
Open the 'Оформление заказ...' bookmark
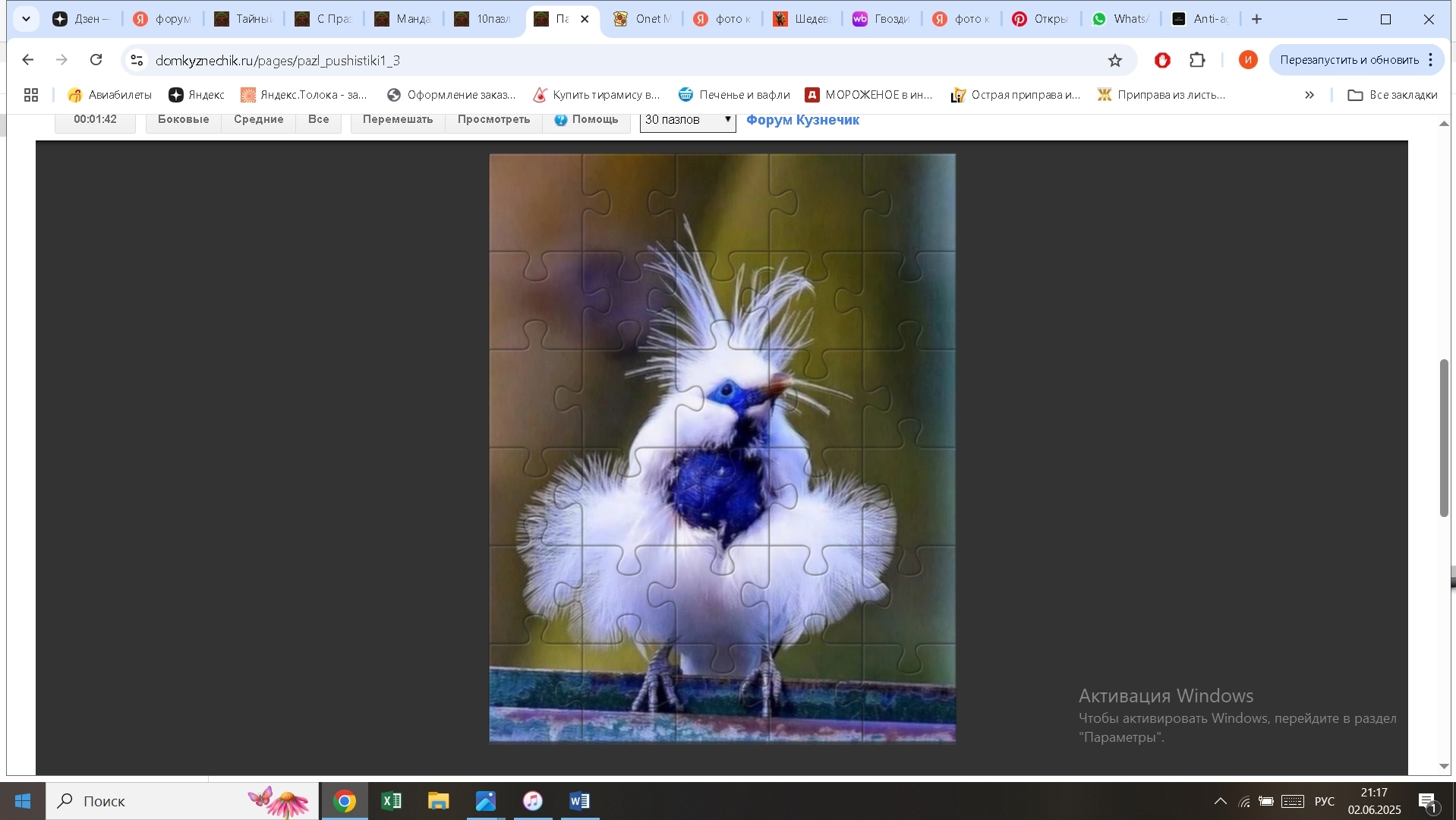pos(451,95)
